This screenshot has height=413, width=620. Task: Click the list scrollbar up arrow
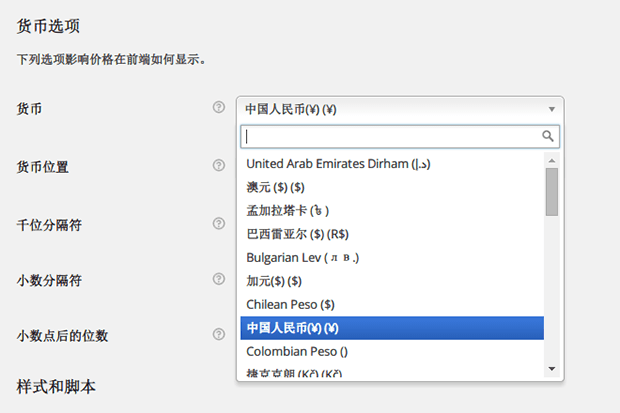(x=552, y=161)
